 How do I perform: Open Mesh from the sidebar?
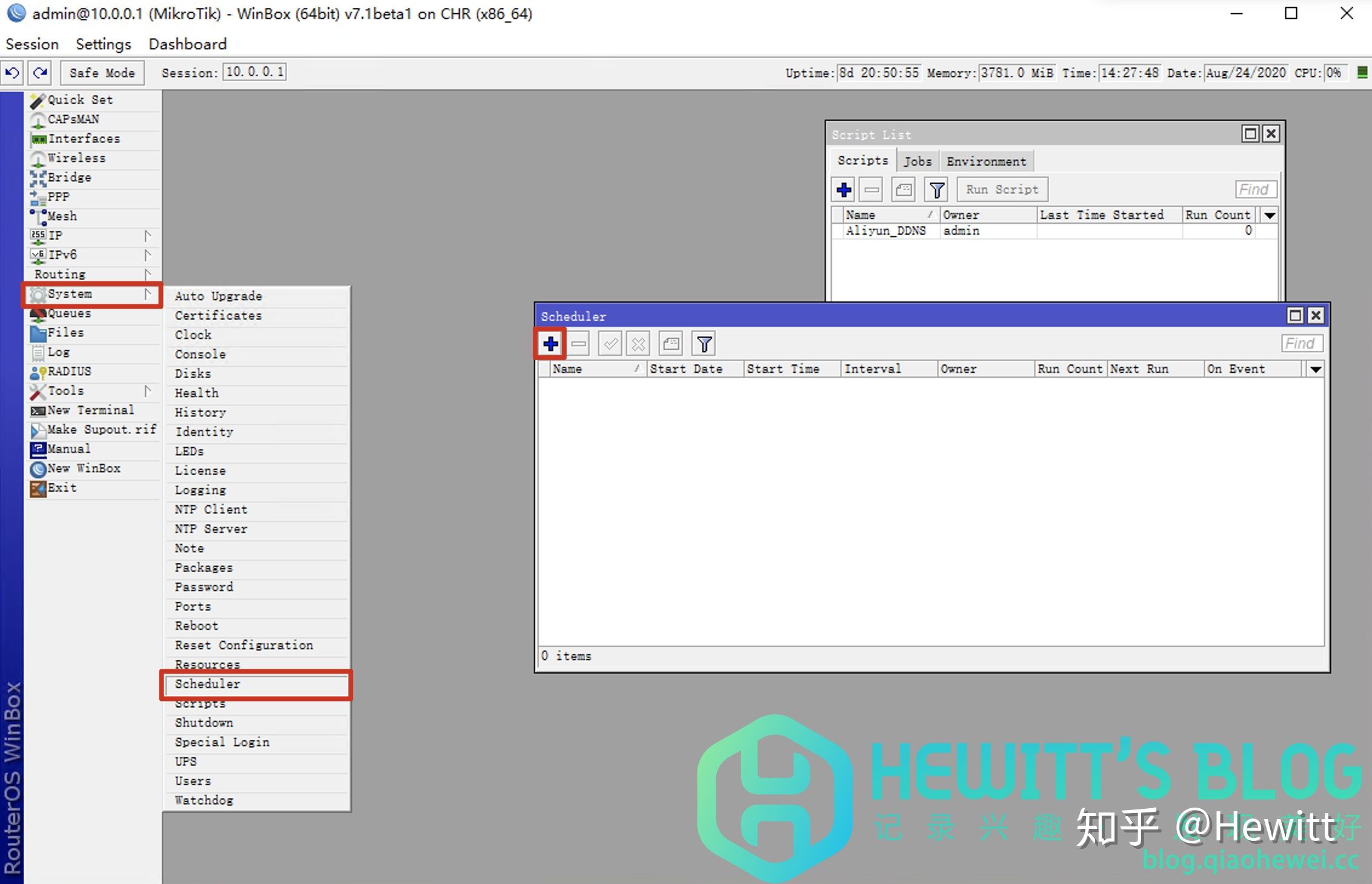(x=94, y=216)
